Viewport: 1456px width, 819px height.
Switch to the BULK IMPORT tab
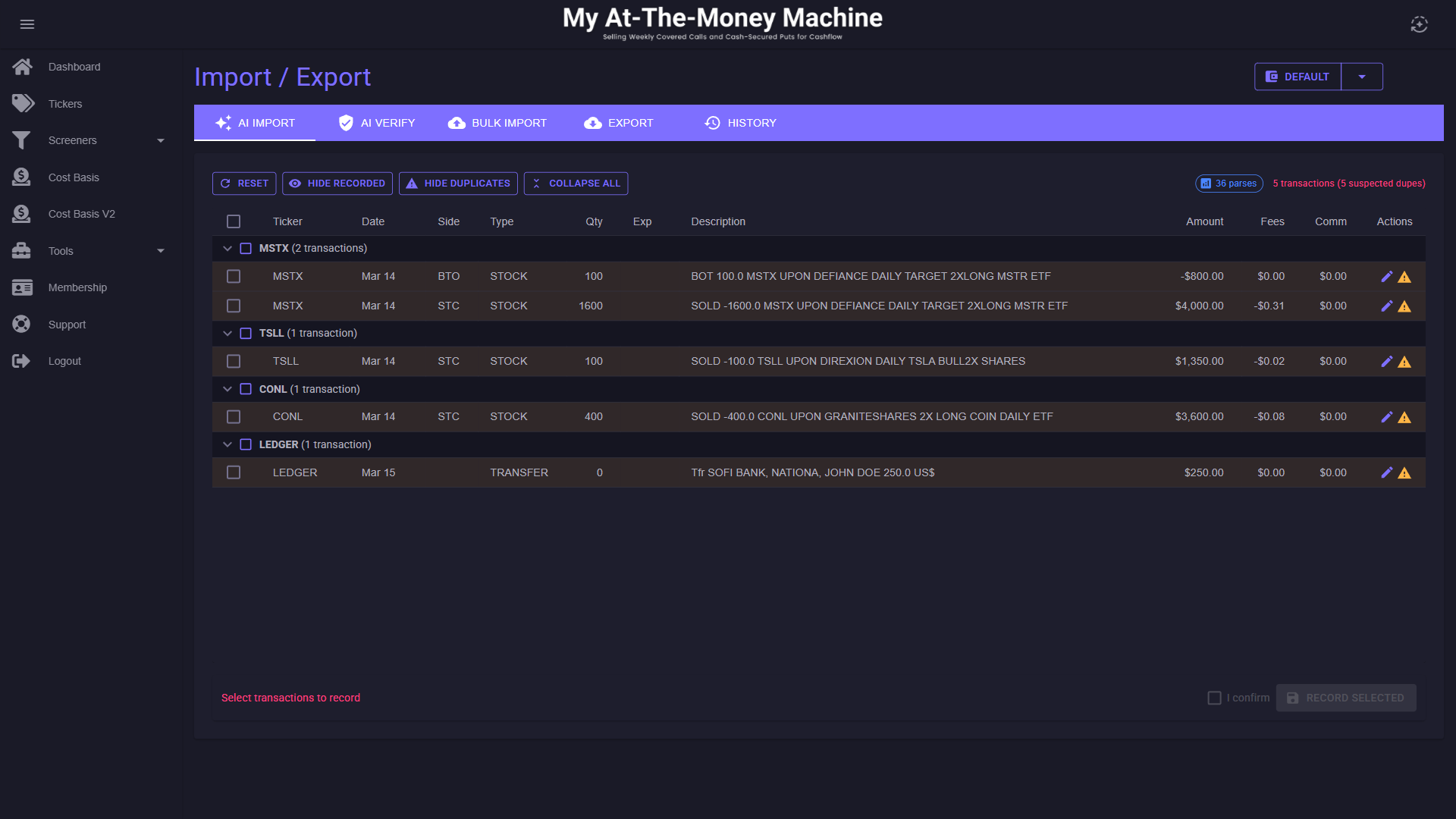[497, 123]
